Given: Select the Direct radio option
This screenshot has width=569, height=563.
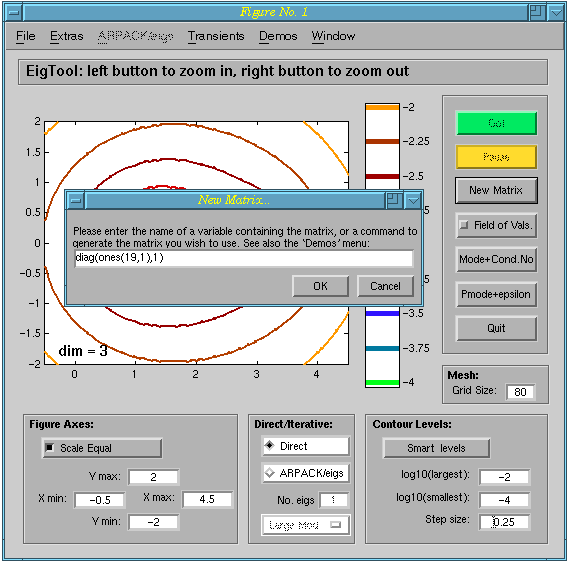Looking at the screenshot, I should click(x=306, y=446).
